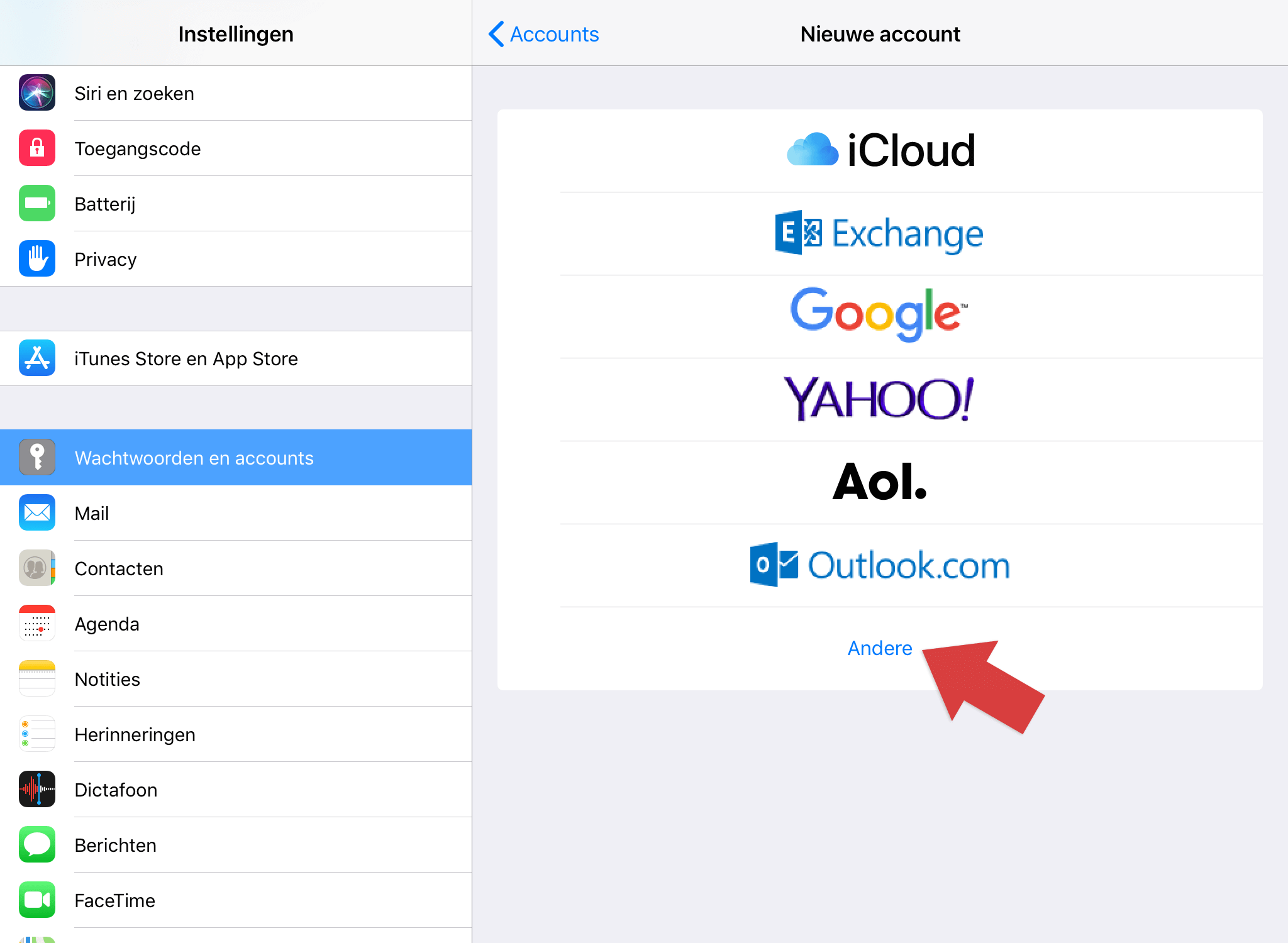Tap the Siri en zoeken icon
This screenshot has height=943, width=1288.
[x=37, y=93]
